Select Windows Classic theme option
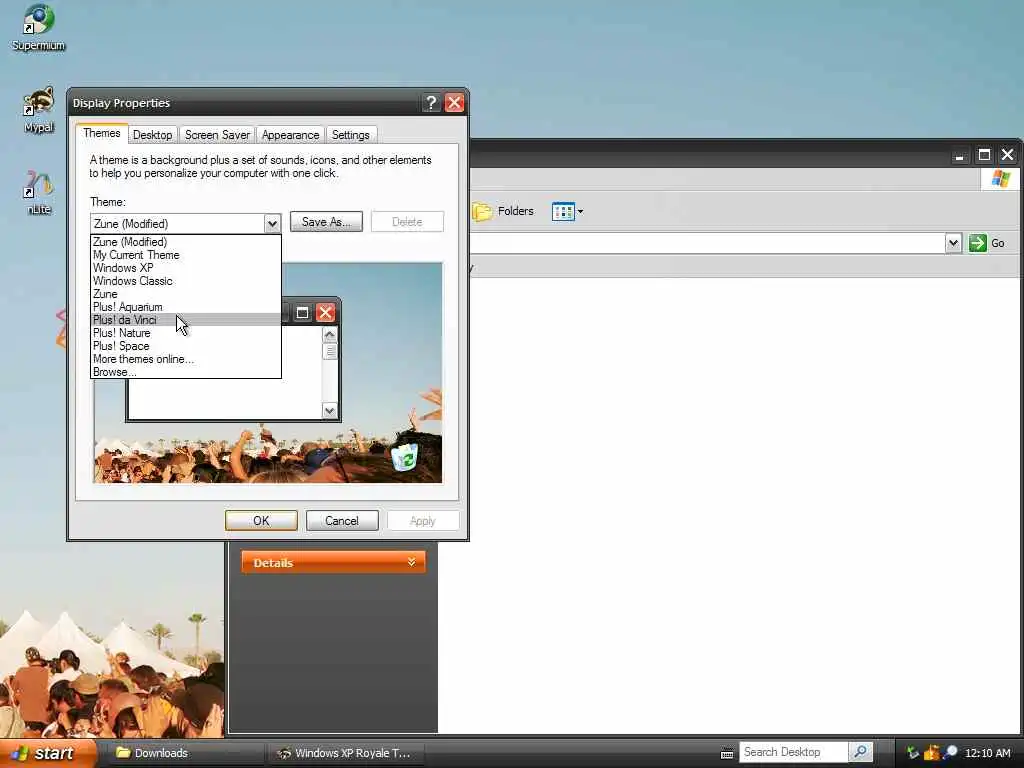 tap(185, 281)
